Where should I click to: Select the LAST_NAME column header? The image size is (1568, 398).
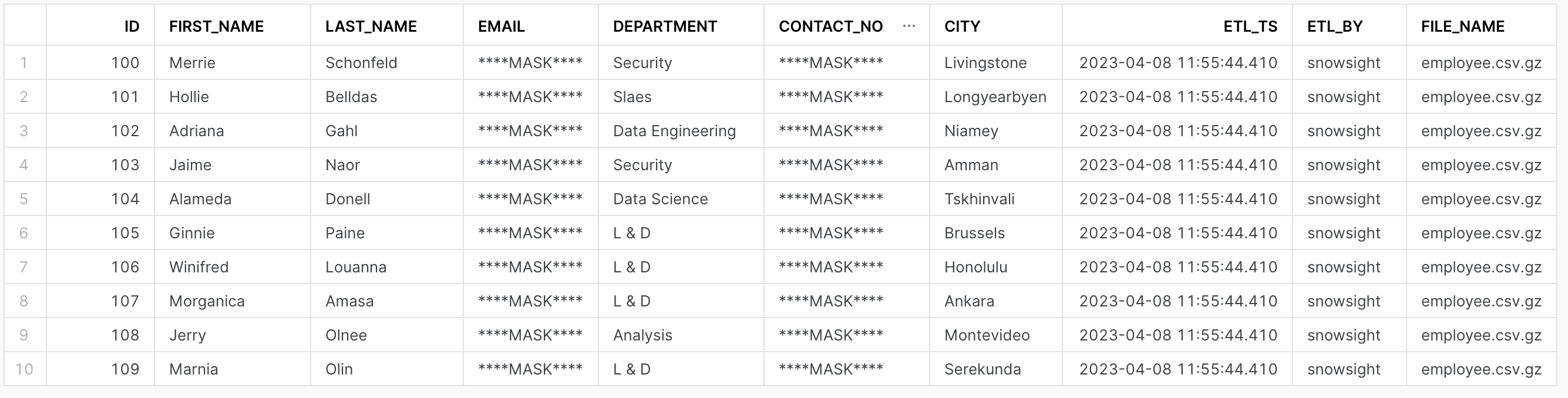[371, 26]
